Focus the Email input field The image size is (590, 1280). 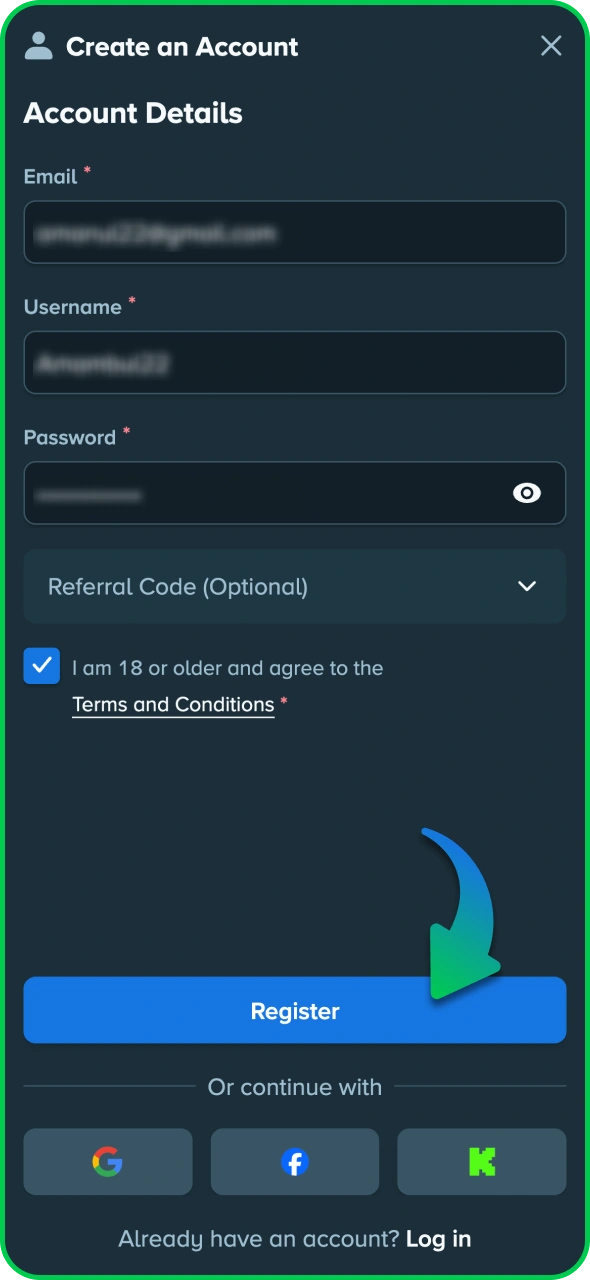[295, 232]
